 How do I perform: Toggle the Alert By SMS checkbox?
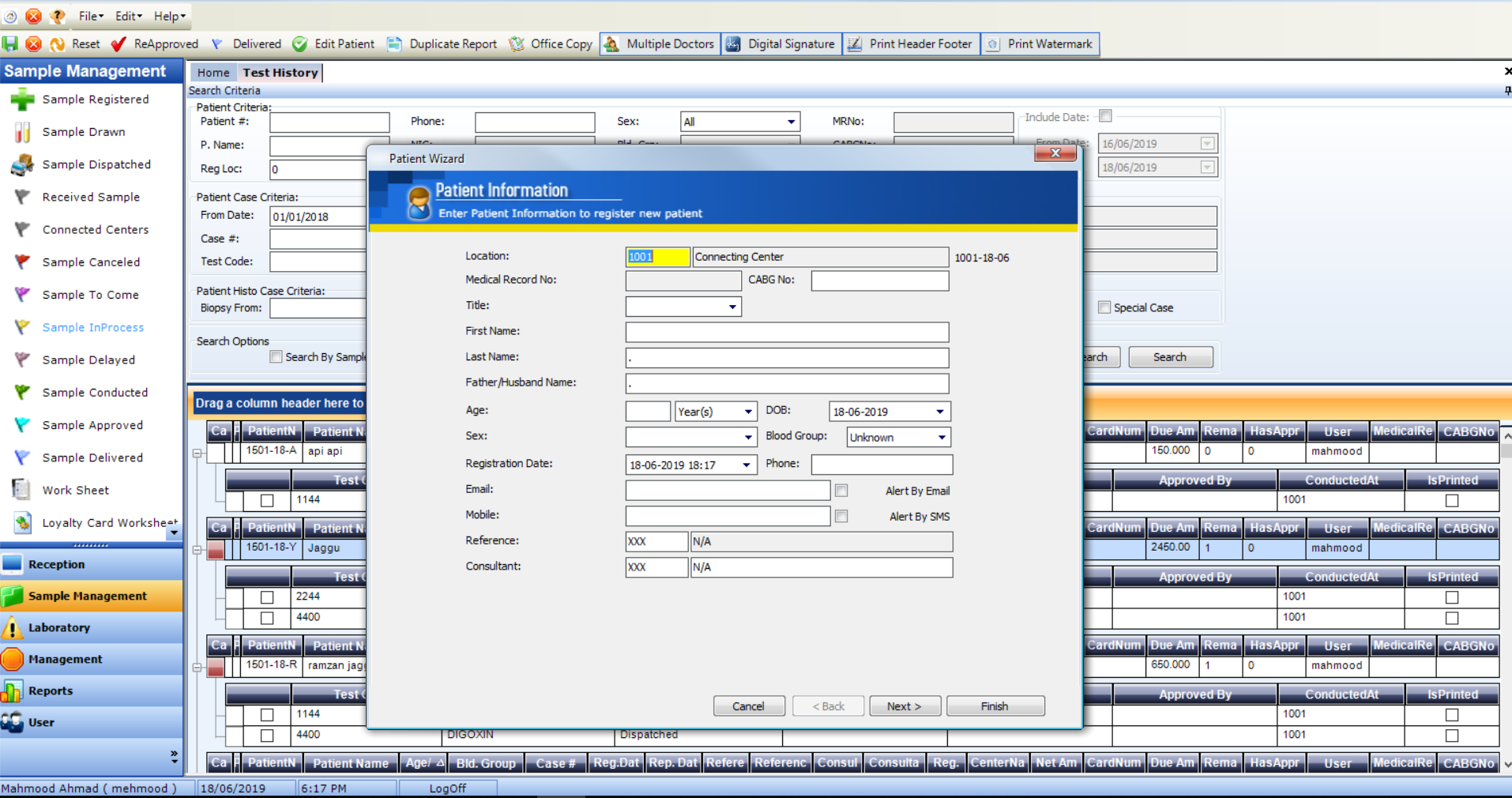[841, 516]
